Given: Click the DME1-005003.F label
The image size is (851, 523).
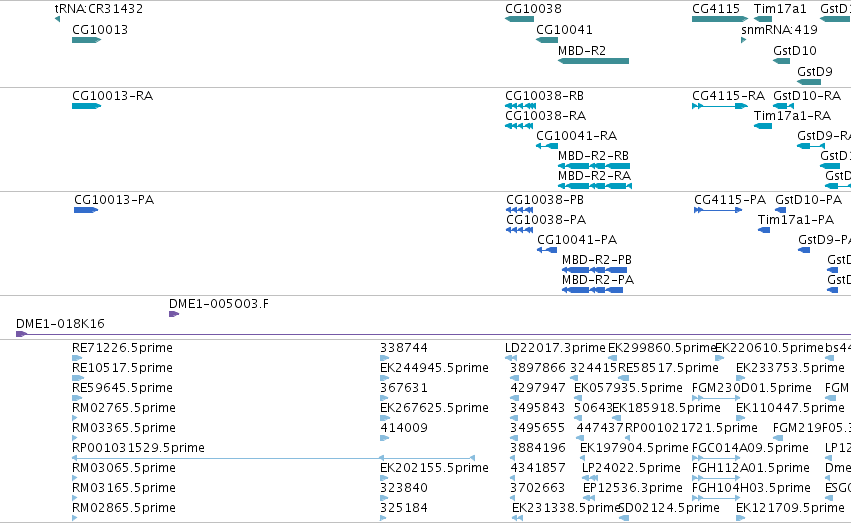Looking at the screenshot, I should pyautogui.click(x=219, y=304).
